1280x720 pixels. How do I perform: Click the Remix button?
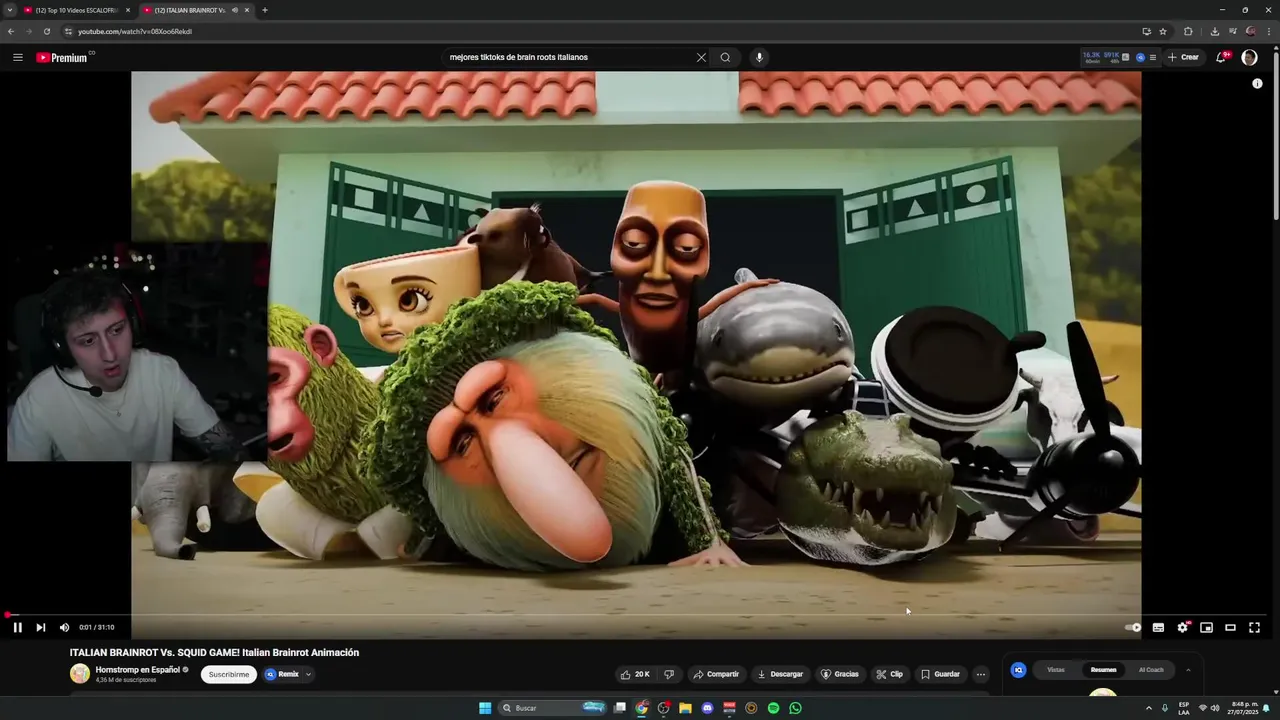[x=282, y=674]
